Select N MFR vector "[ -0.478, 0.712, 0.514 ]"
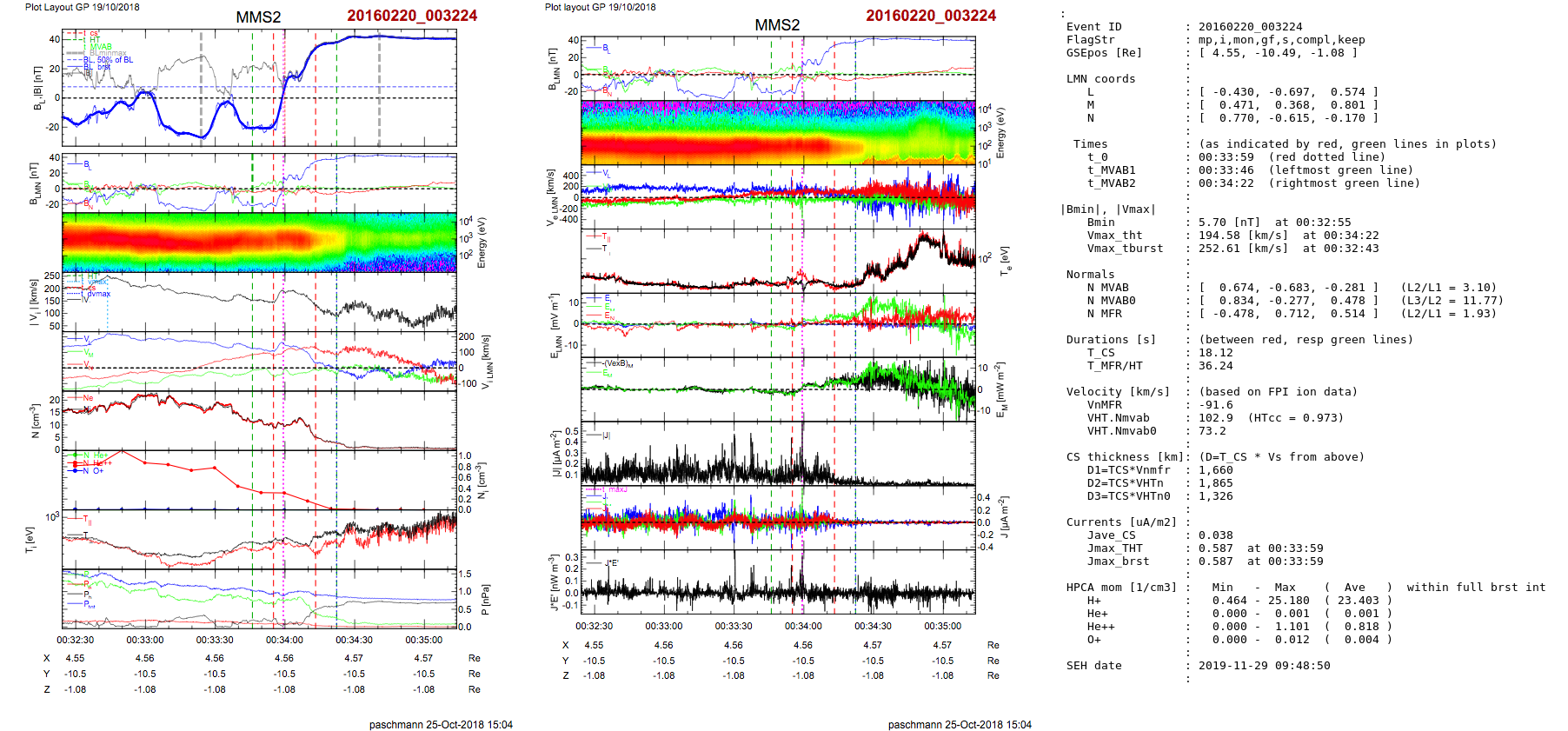Viewport: 1568px width, 731px height. (x=1288, y=314)
